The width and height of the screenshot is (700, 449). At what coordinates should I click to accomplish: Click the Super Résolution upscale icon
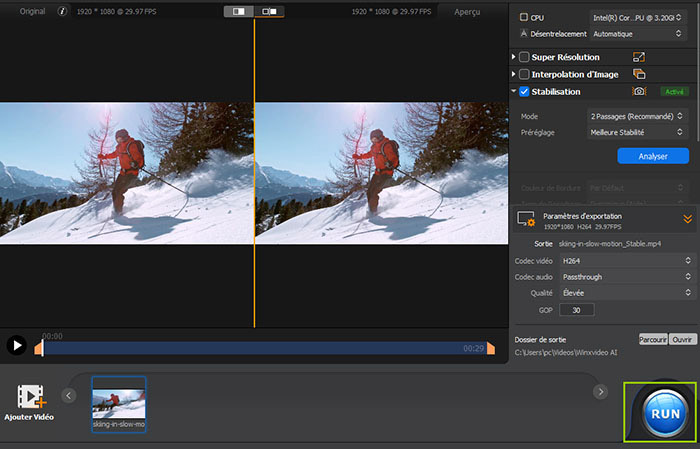639,57
